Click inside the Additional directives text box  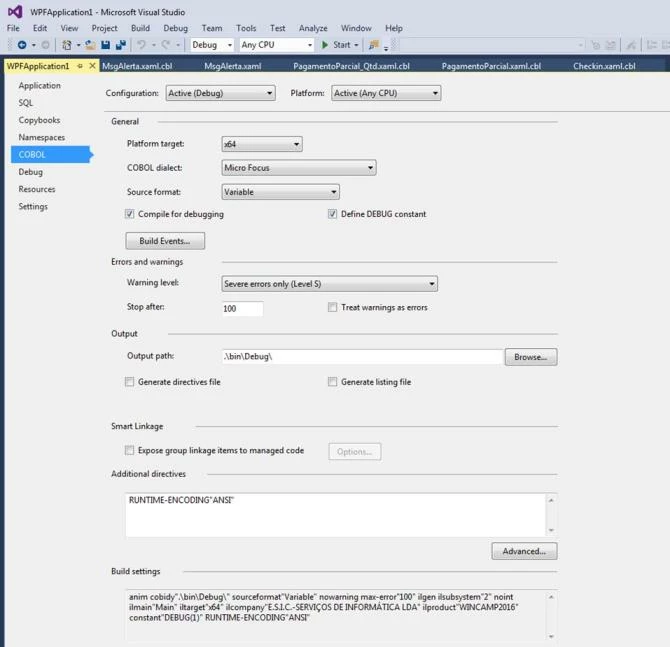336,515
